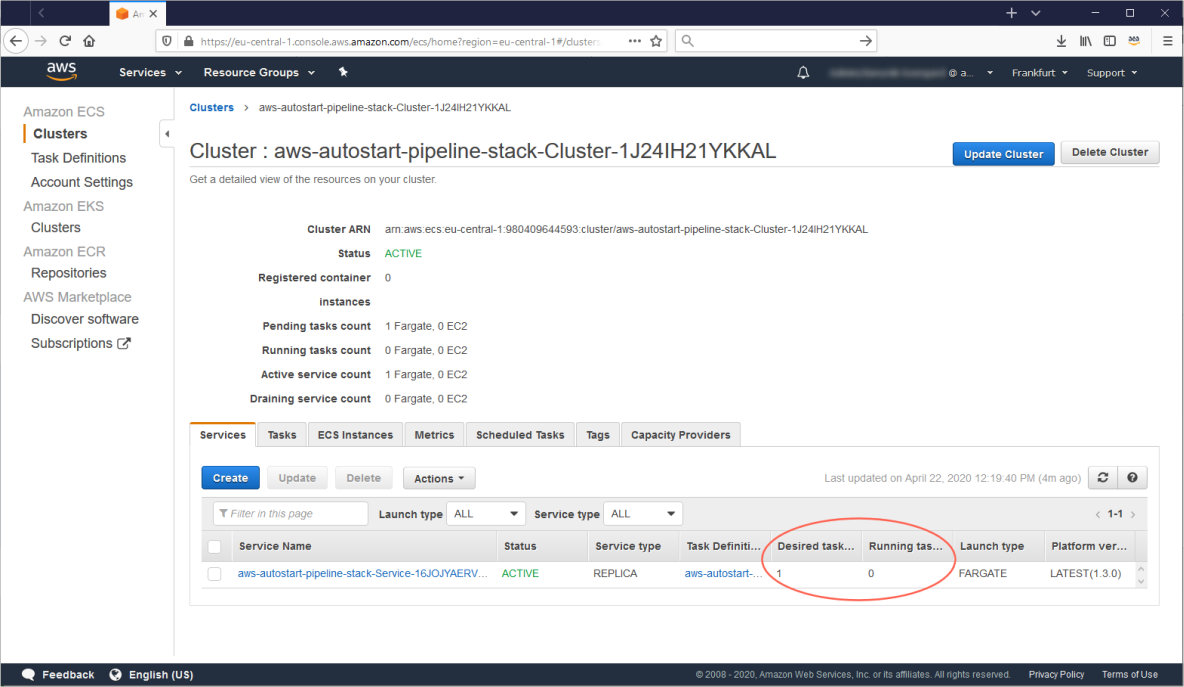Click the globe icon beside English (US)

[x=116, y=674]
